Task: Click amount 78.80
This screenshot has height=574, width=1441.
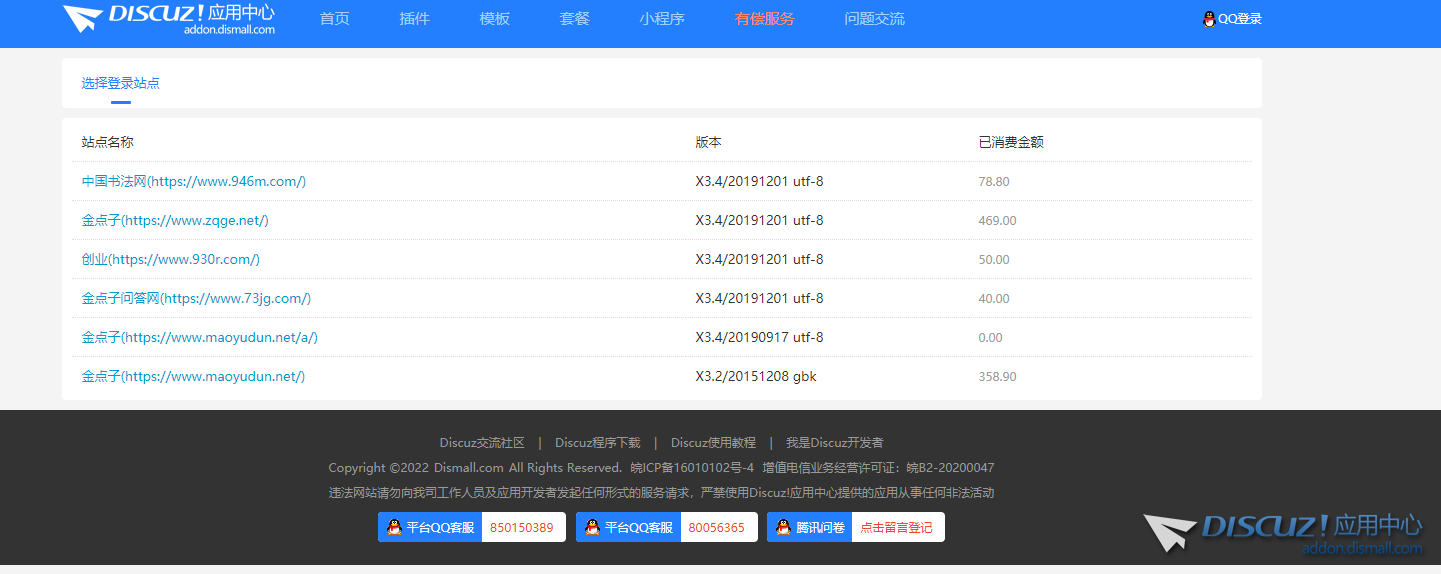Action: (x=994, y=182)
